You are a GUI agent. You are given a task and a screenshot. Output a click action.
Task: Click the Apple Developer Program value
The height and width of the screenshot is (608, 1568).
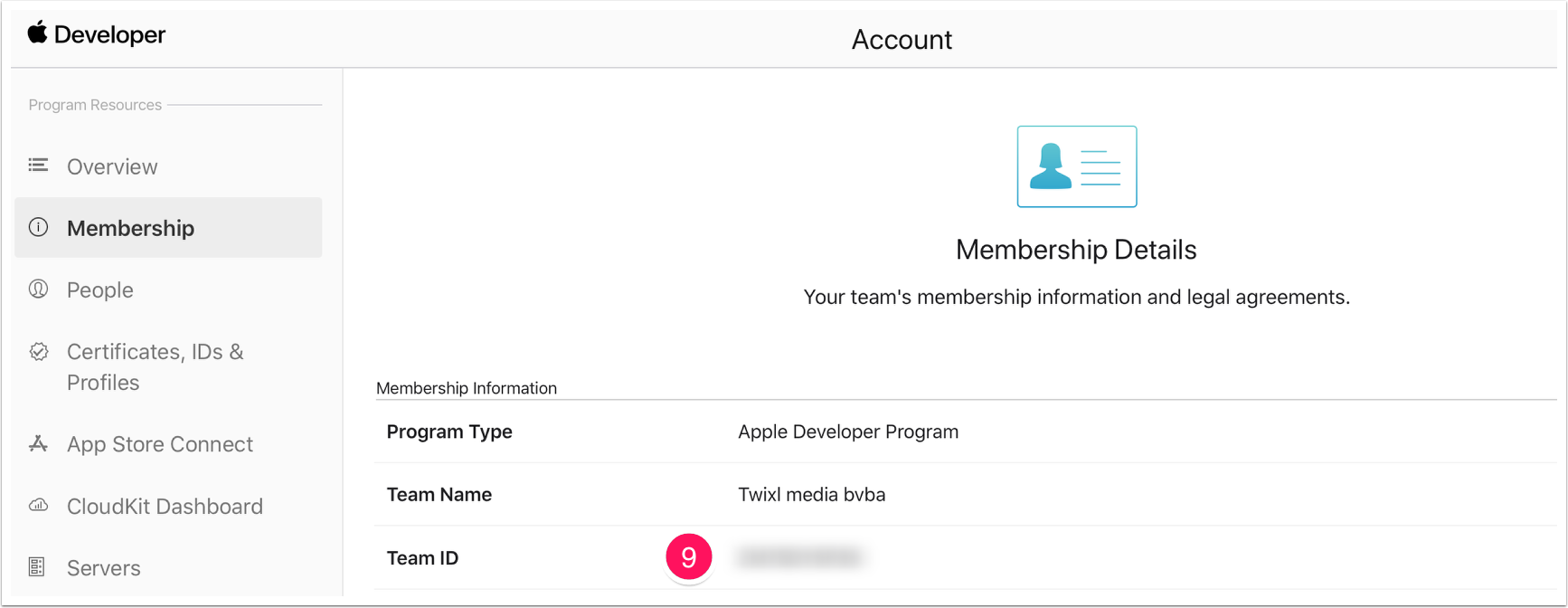coord(848,432)
